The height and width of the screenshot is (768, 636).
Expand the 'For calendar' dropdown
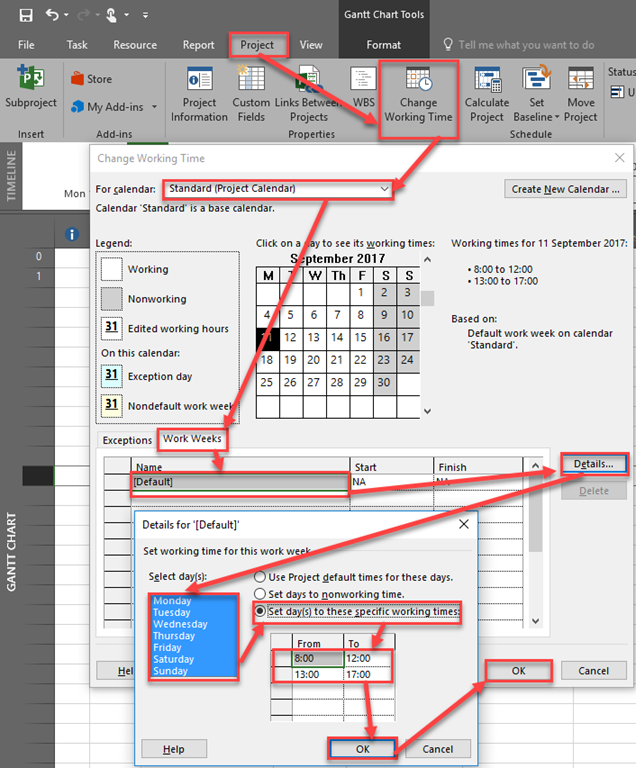point(384,188)
